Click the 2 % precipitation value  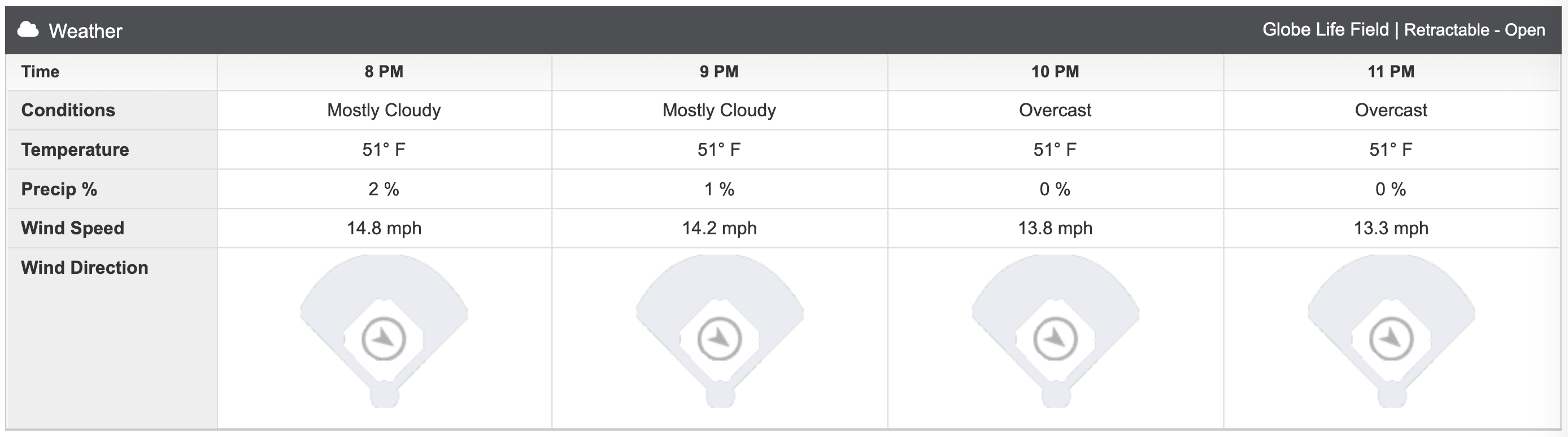coord(384,189)
